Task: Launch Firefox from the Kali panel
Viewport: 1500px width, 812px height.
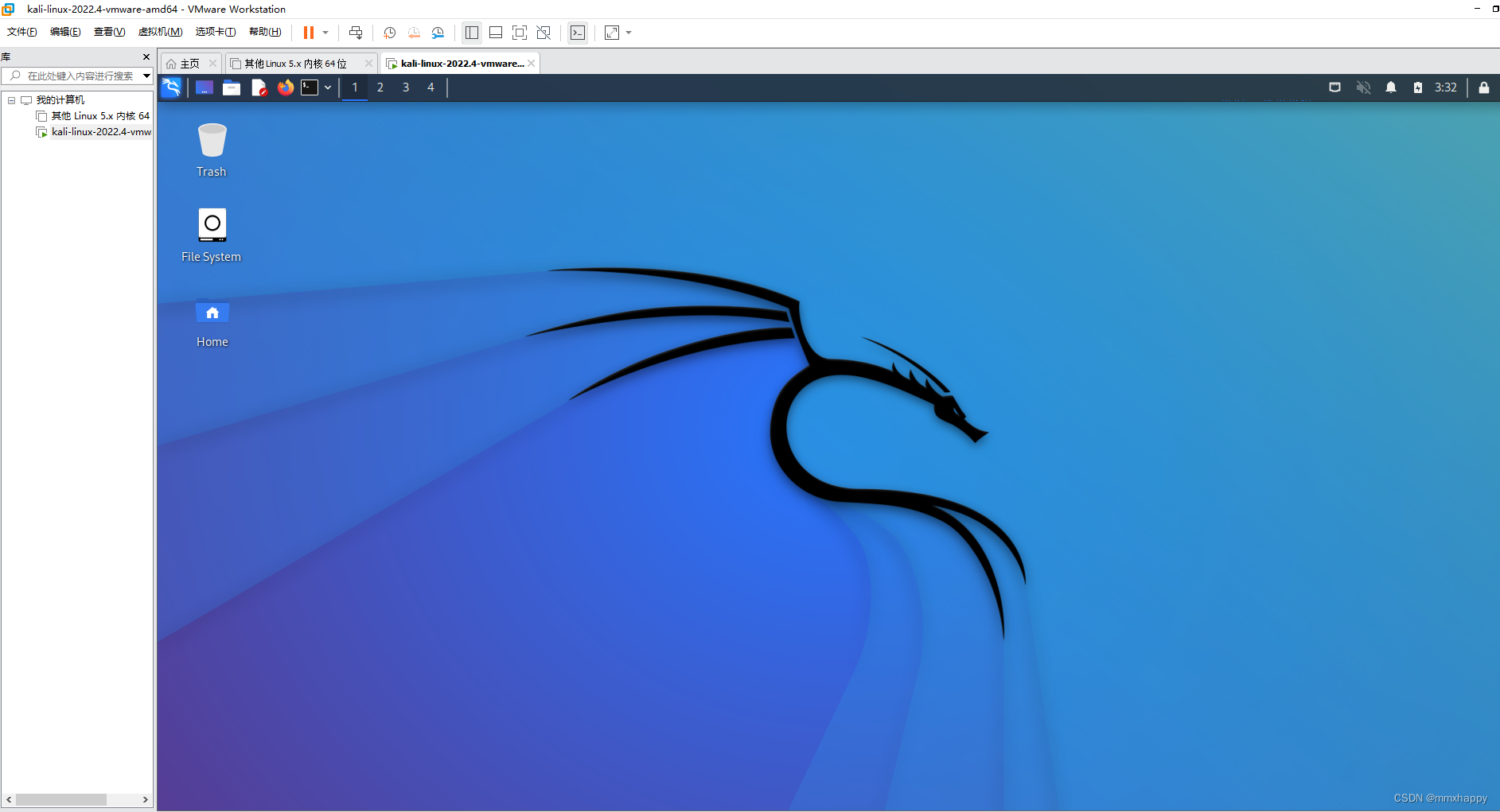Action: coord(286,87)
